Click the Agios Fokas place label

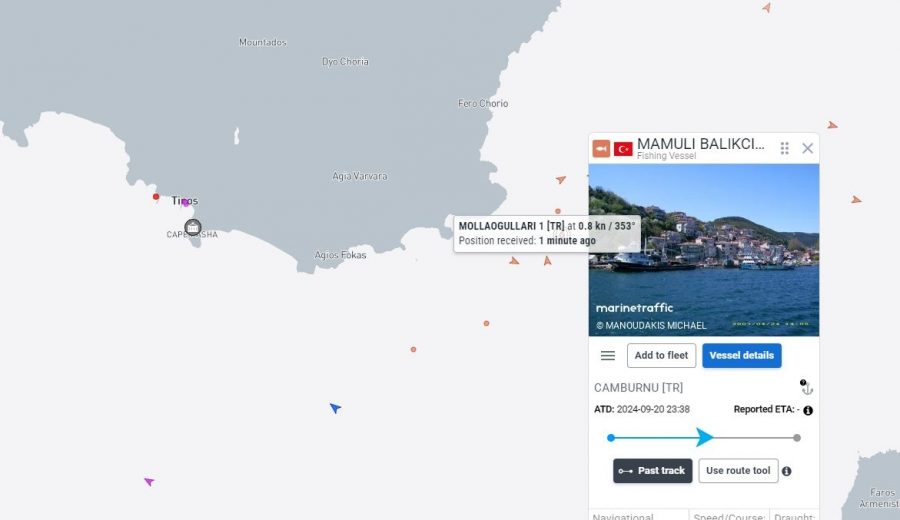click(340, 255)
